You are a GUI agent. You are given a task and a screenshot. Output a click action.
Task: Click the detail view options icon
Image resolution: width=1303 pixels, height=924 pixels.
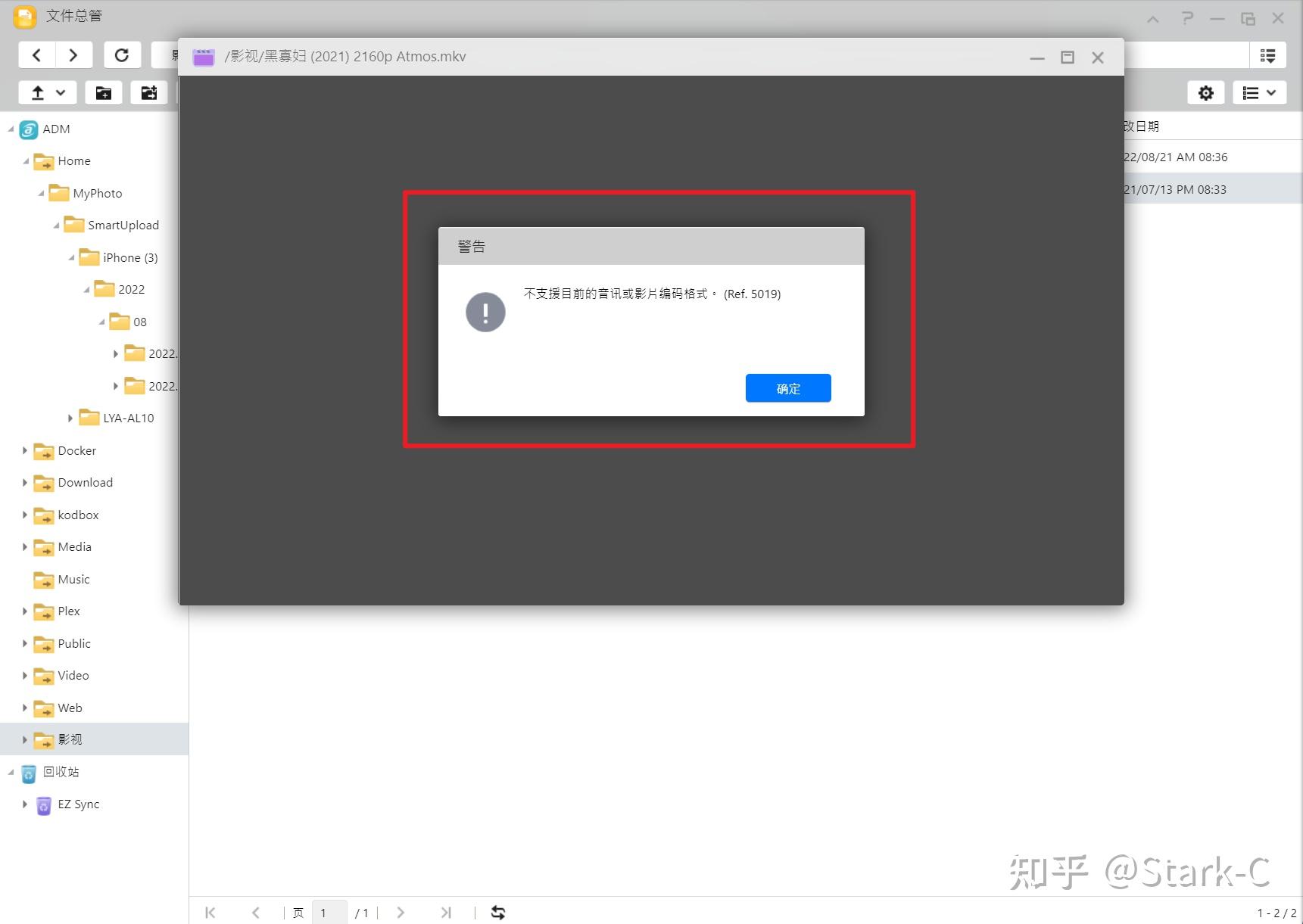(1269, 54)
